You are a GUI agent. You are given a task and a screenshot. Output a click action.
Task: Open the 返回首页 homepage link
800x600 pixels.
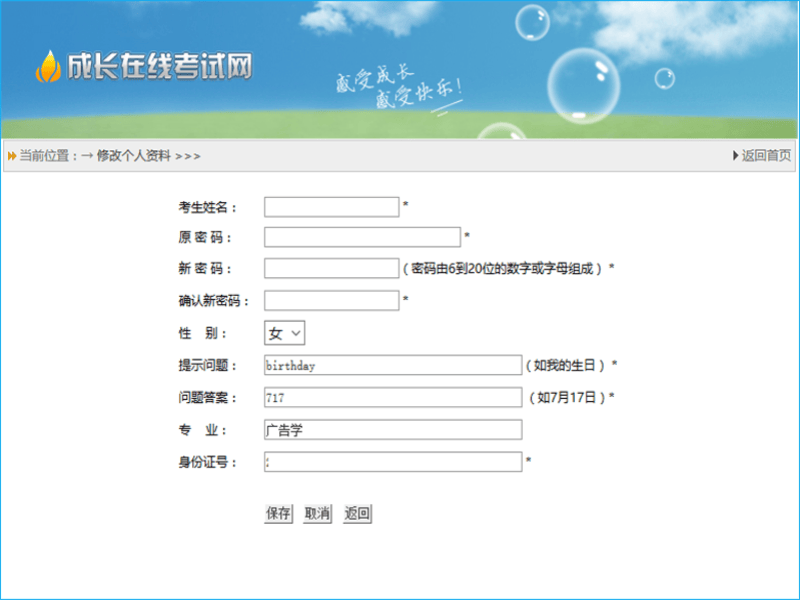click(765, 155)
